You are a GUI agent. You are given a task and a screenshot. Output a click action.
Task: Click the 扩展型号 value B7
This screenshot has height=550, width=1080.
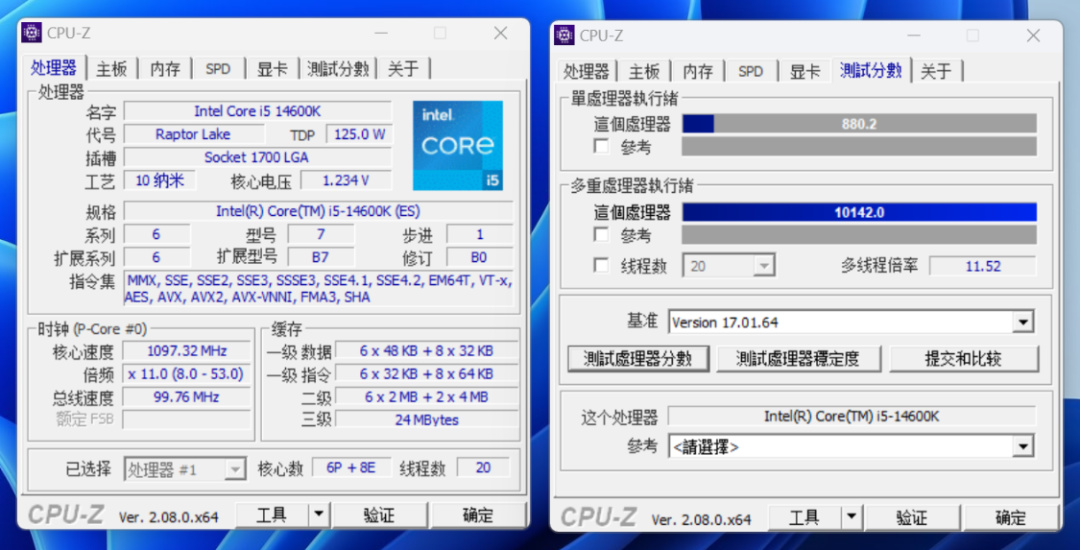coord(321,257)
